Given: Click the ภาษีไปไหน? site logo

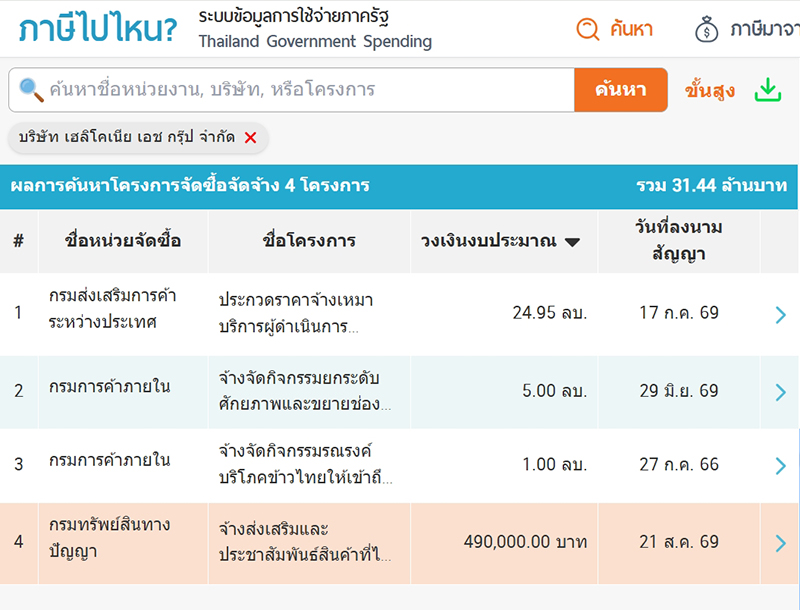Looking at the screenshot, I should click(x=97, y=29).
